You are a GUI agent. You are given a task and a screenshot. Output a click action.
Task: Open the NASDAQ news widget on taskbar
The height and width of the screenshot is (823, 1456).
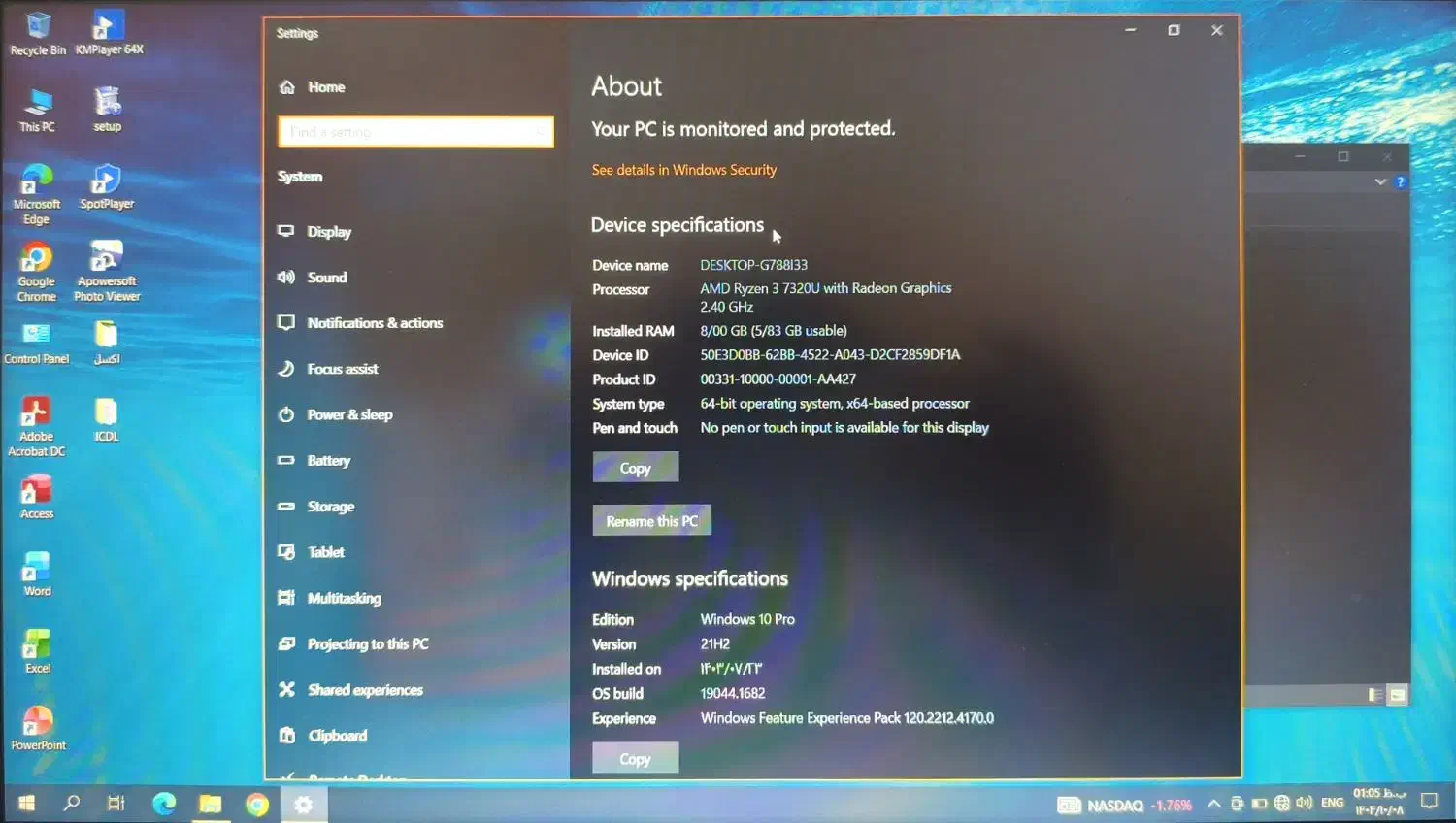point(1125,805)
